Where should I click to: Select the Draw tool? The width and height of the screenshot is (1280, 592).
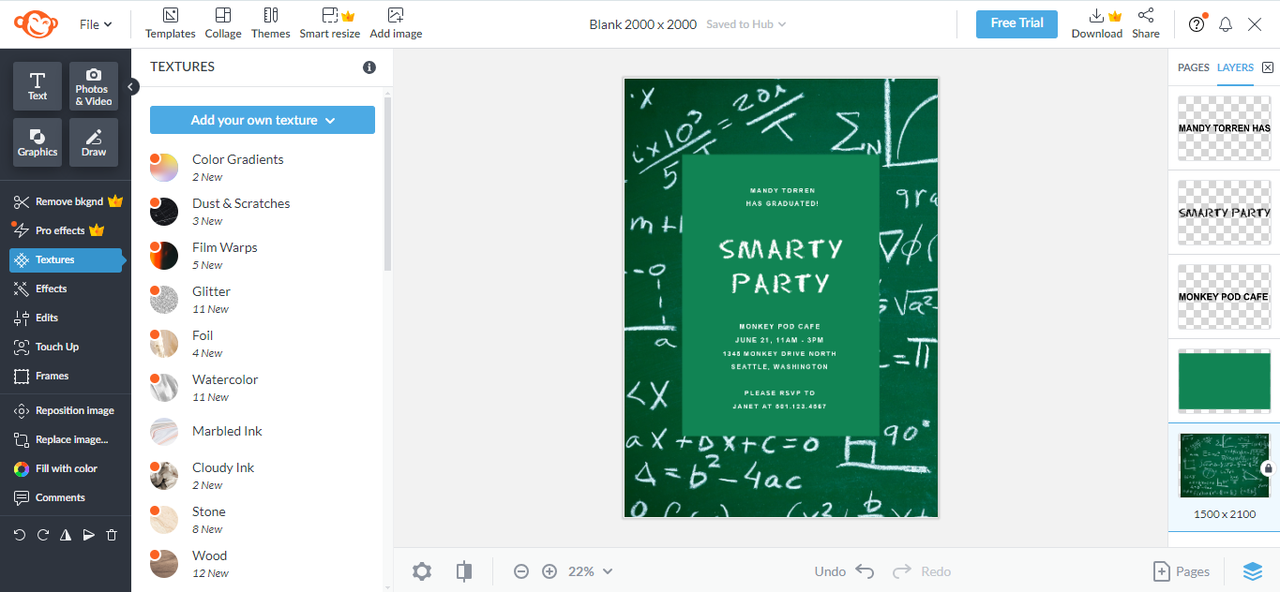(93, 142)
